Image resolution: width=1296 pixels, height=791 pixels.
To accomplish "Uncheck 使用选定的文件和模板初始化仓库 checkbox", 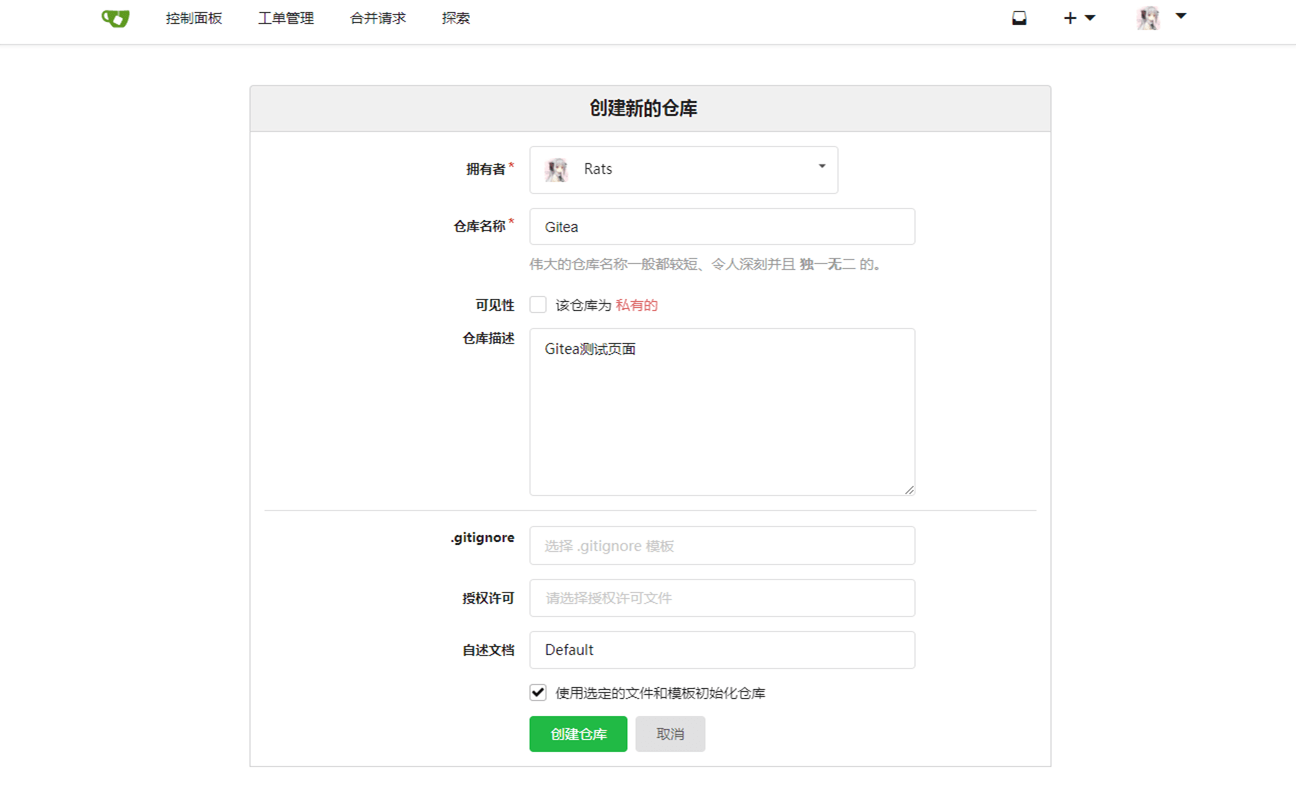I will point(538,692).
